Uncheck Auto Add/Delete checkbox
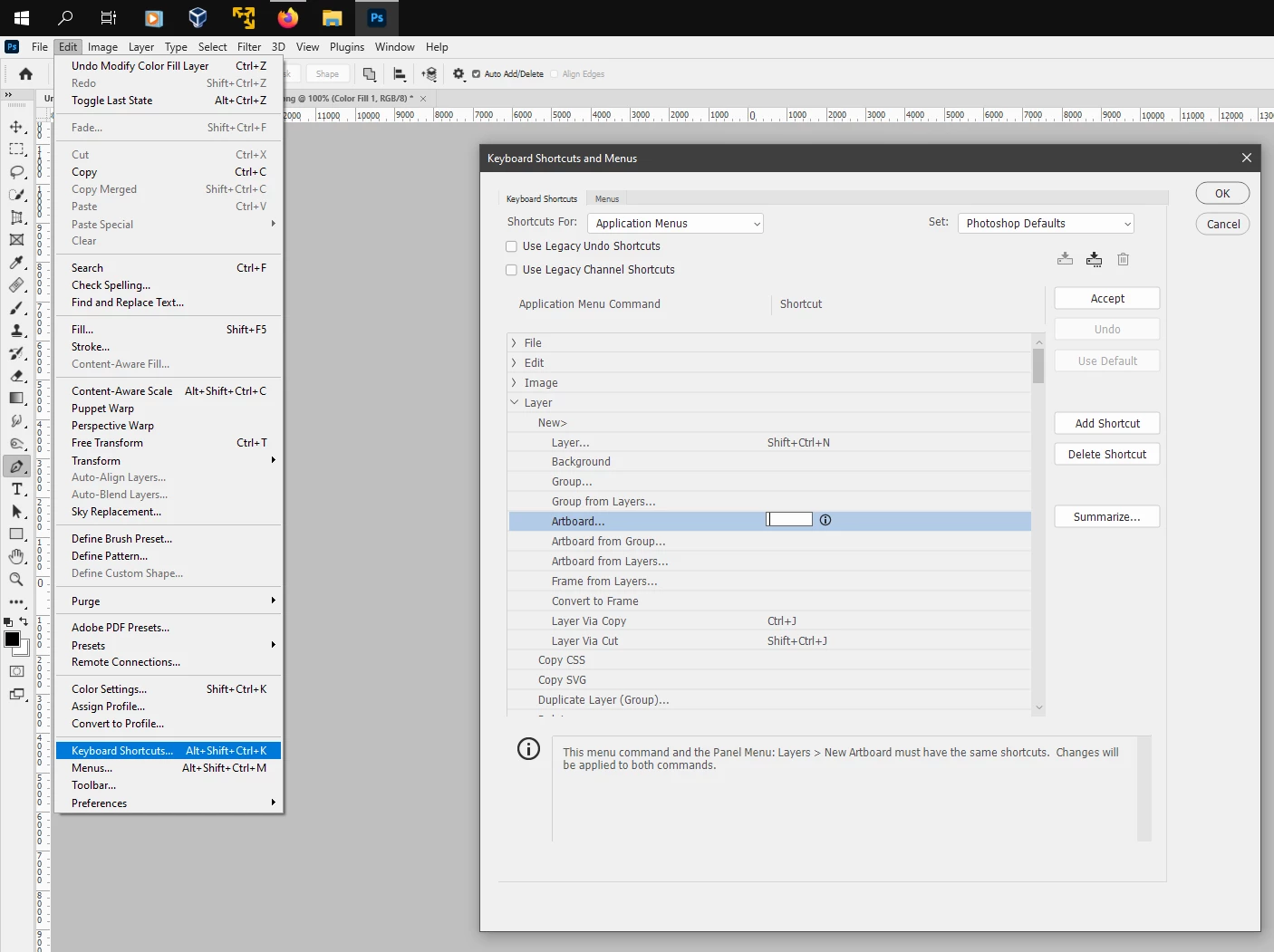 [x=476, y=74]
